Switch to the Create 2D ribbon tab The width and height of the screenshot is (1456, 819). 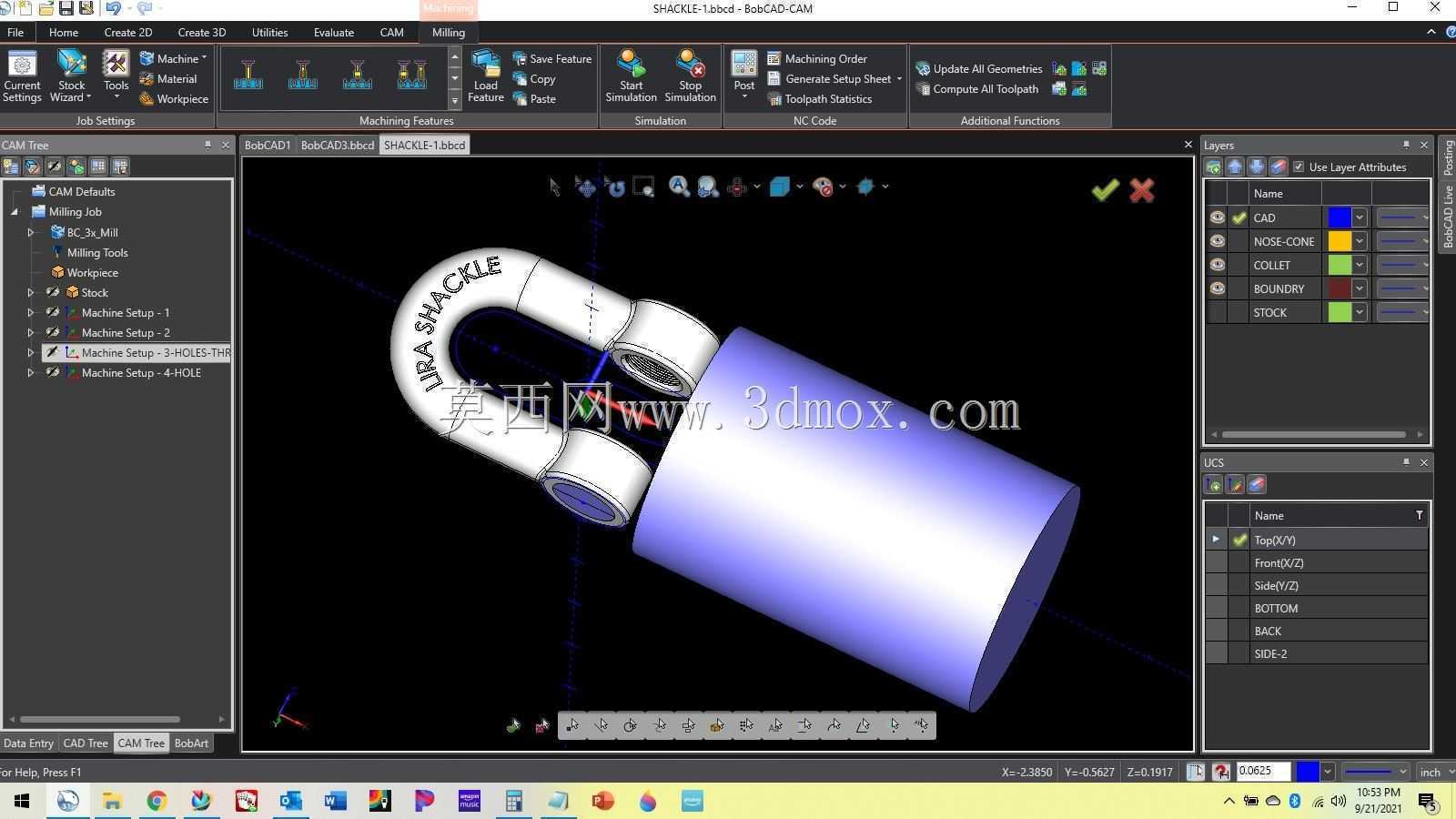pyautogui.click(x=128, y=32)
